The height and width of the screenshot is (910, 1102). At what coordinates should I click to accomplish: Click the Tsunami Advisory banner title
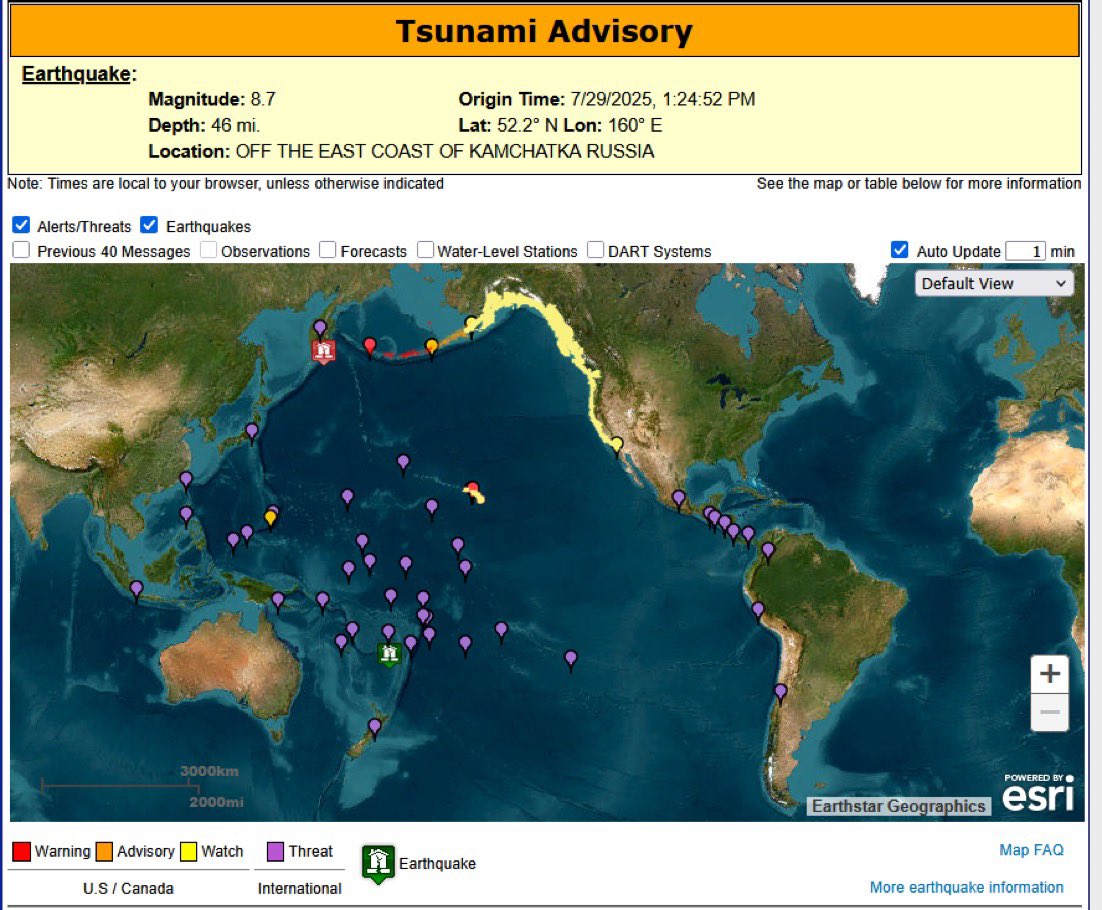pos(544,32)
